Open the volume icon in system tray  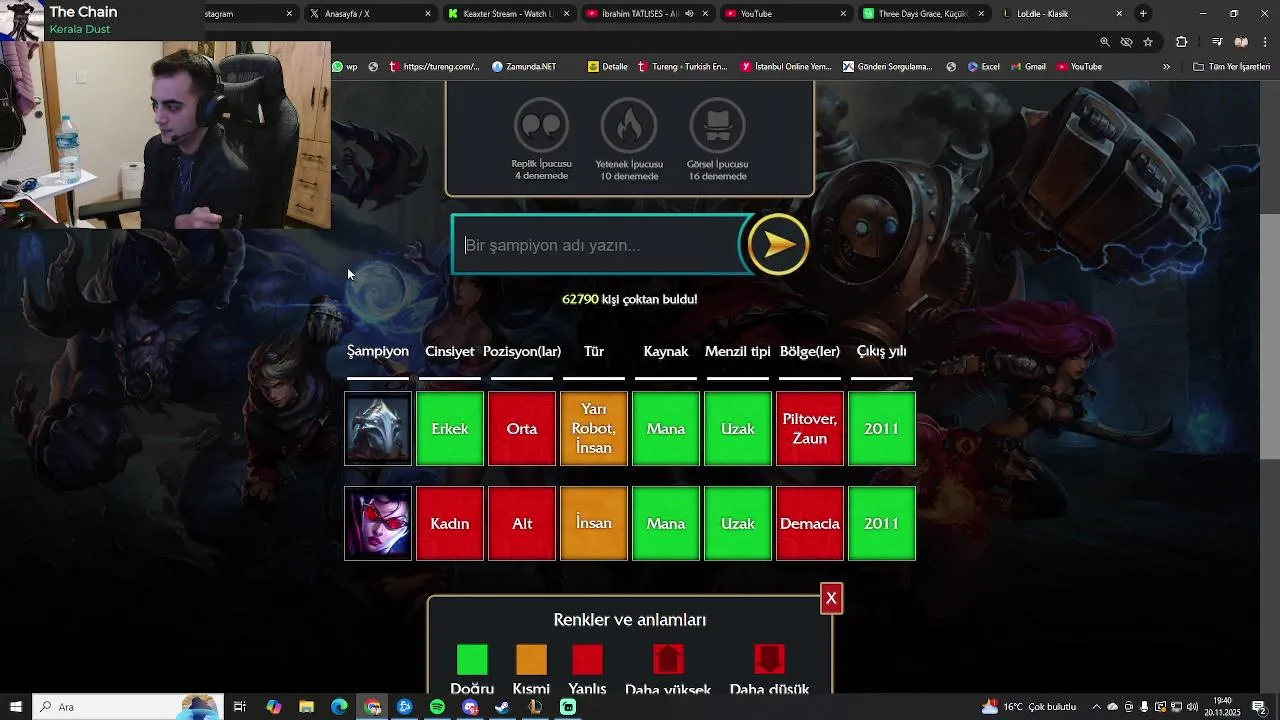pyautogui.click(x=1192, y=707)
